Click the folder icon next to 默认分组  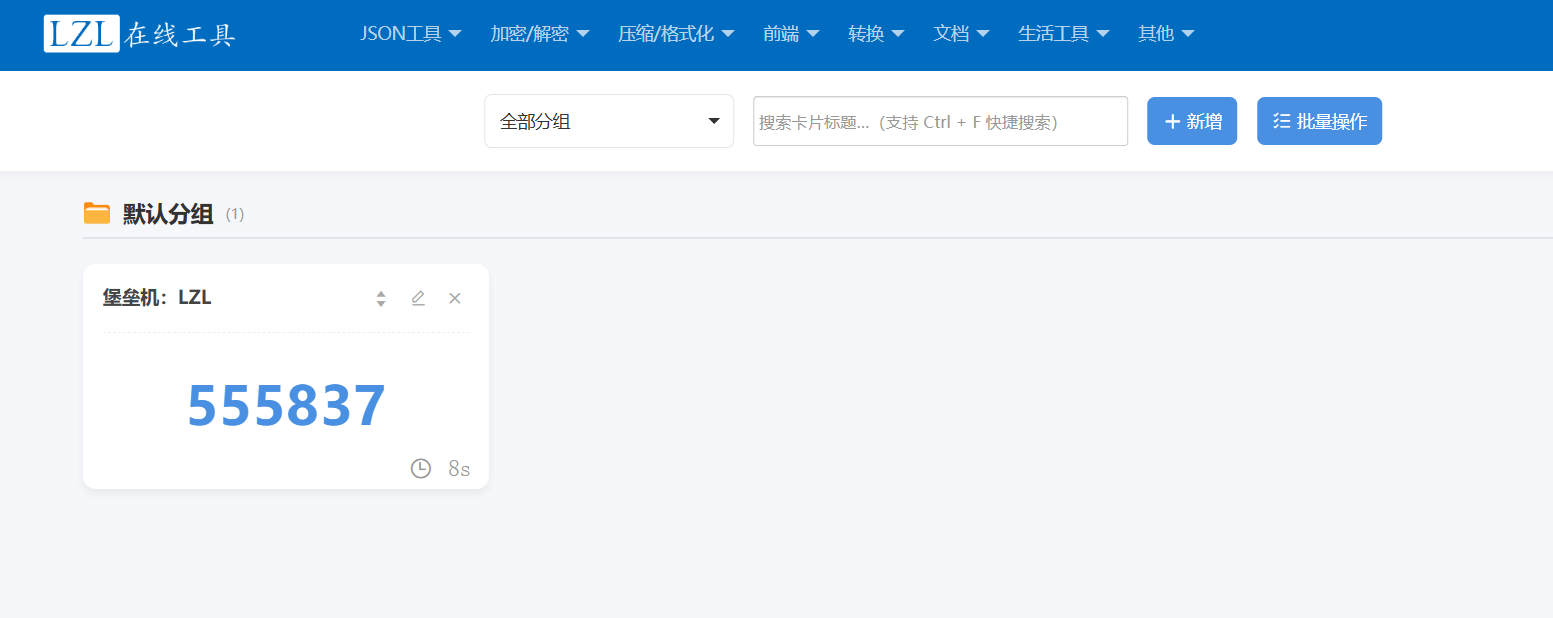pyautogui.click(x=97, y=212)
